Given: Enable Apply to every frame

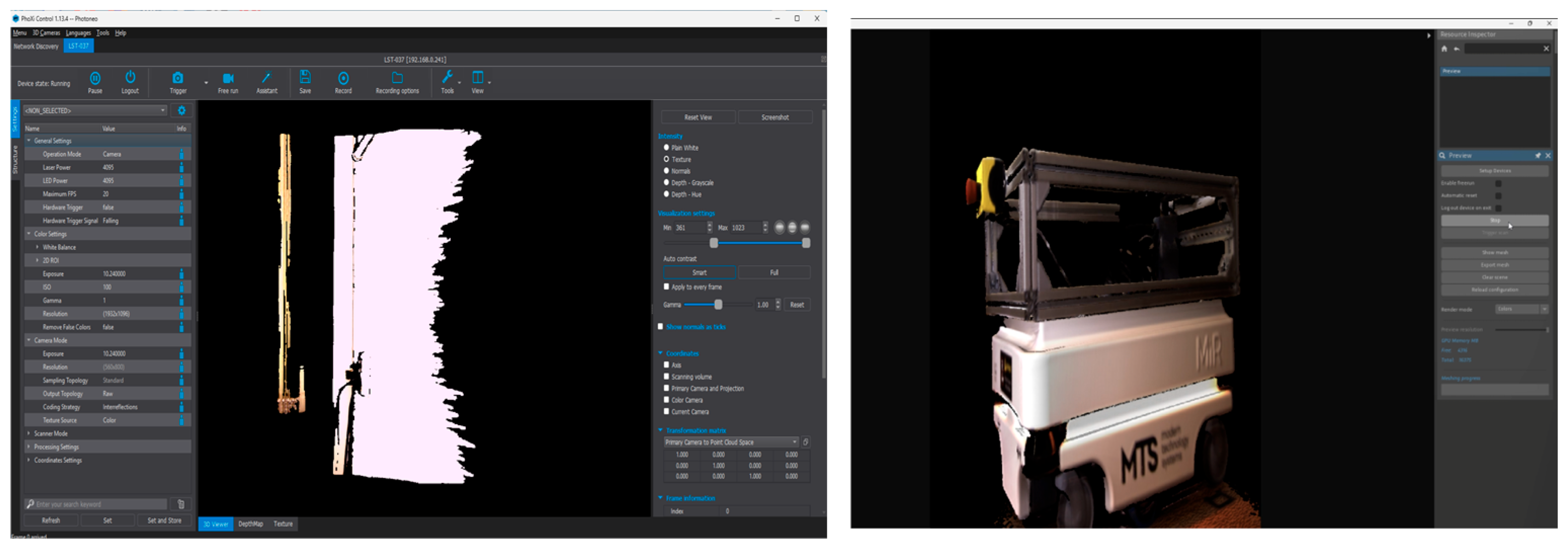Looking at the screenshot, I should pyautogui.click(x=666, y=286).
